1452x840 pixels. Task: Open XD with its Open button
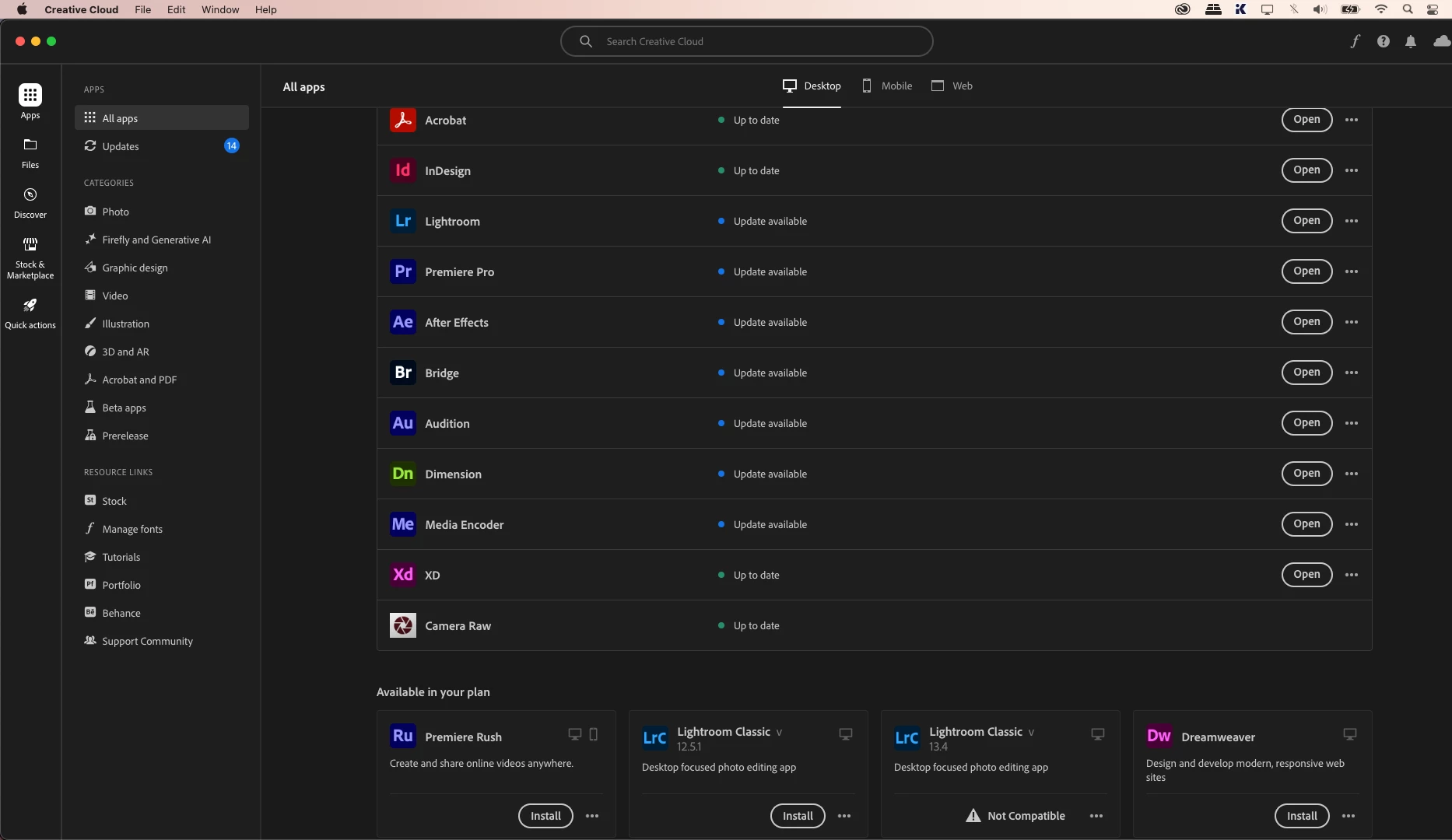coord(1306,575)
